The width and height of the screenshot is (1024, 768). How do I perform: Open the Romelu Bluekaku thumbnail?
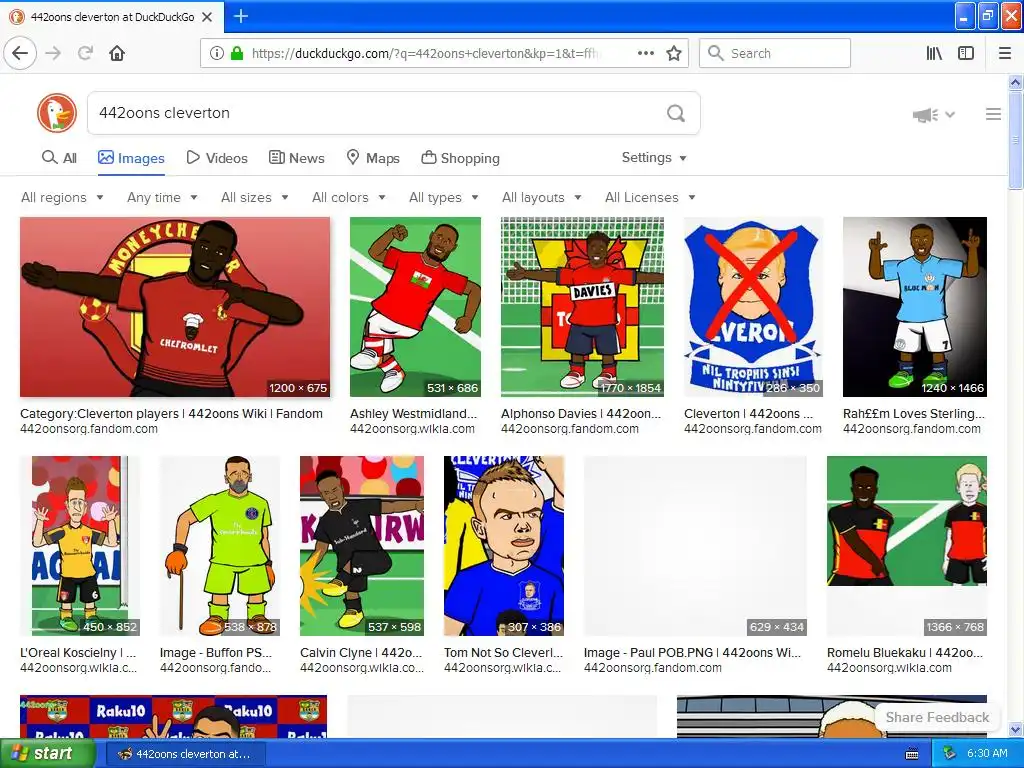(x=906, y=546)
